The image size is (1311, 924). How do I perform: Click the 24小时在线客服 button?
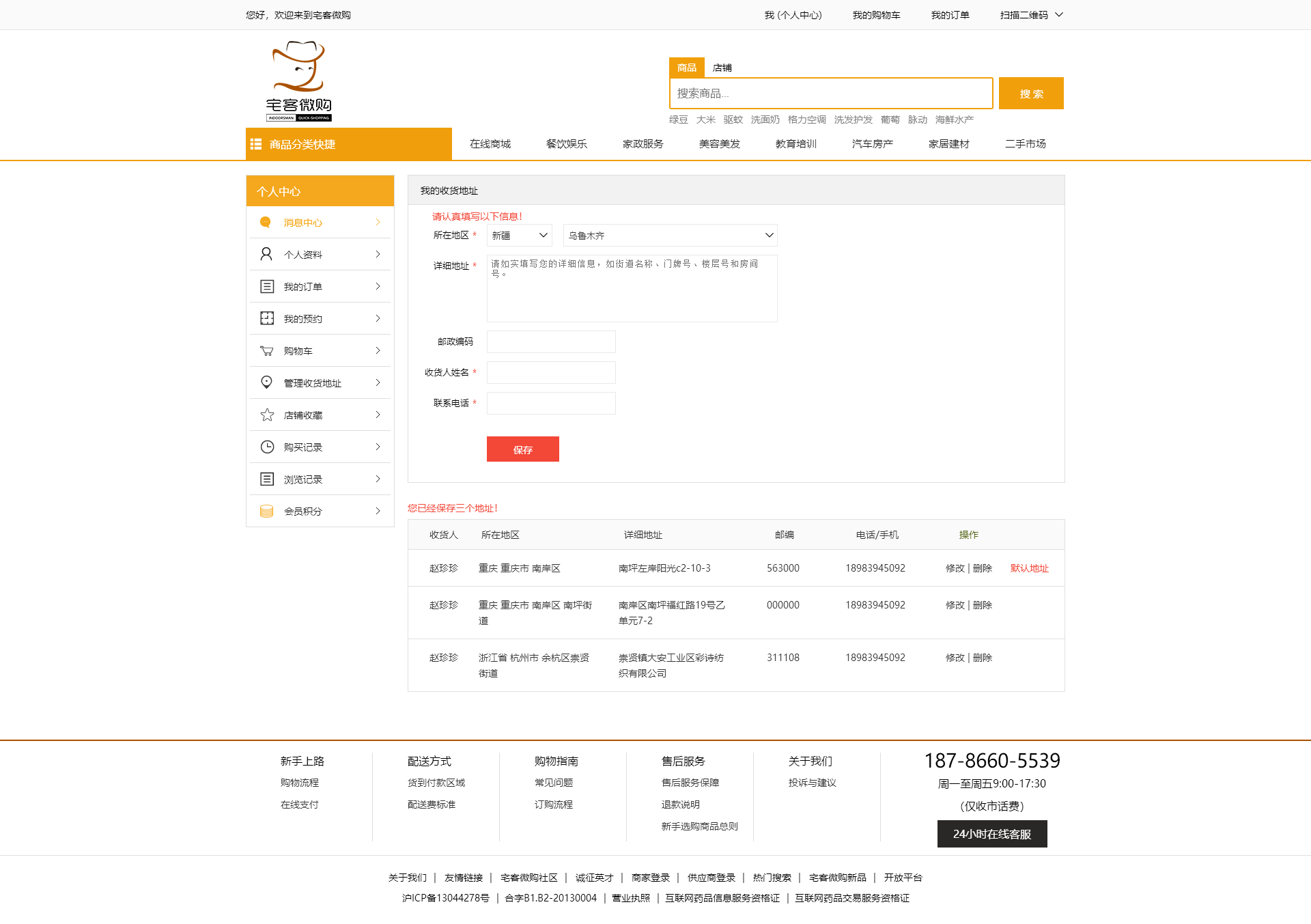pos(991,834)
